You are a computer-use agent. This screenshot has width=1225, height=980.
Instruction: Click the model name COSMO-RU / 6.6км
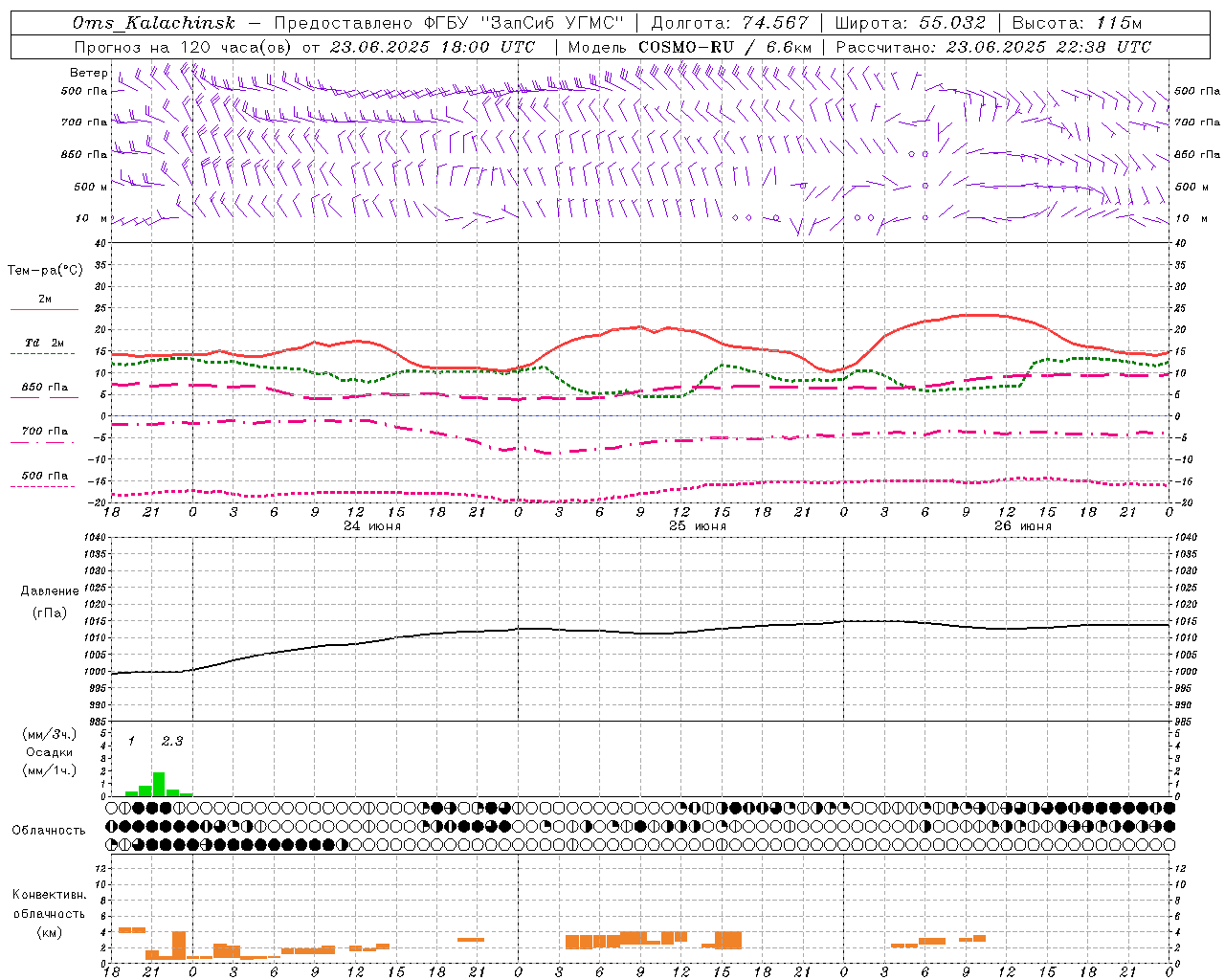tap(725, 47)
